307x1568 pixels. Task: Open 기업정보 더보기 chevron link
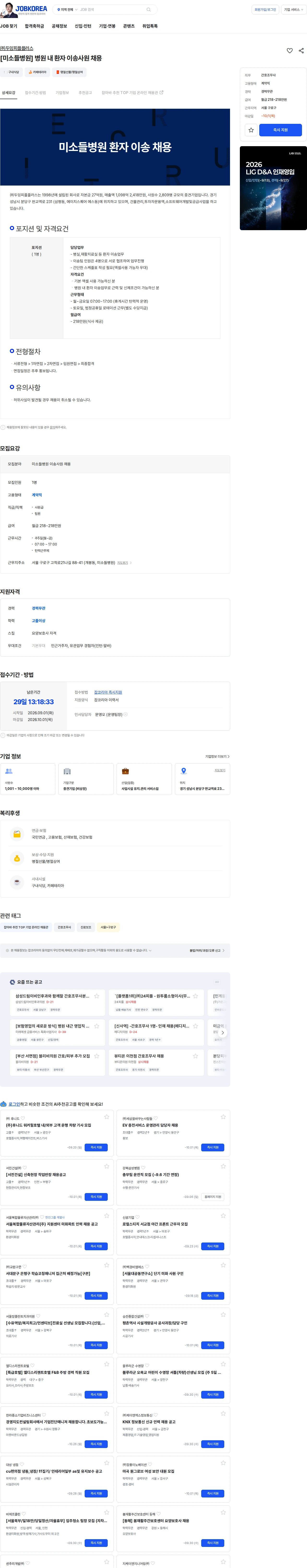pos(217,757)
